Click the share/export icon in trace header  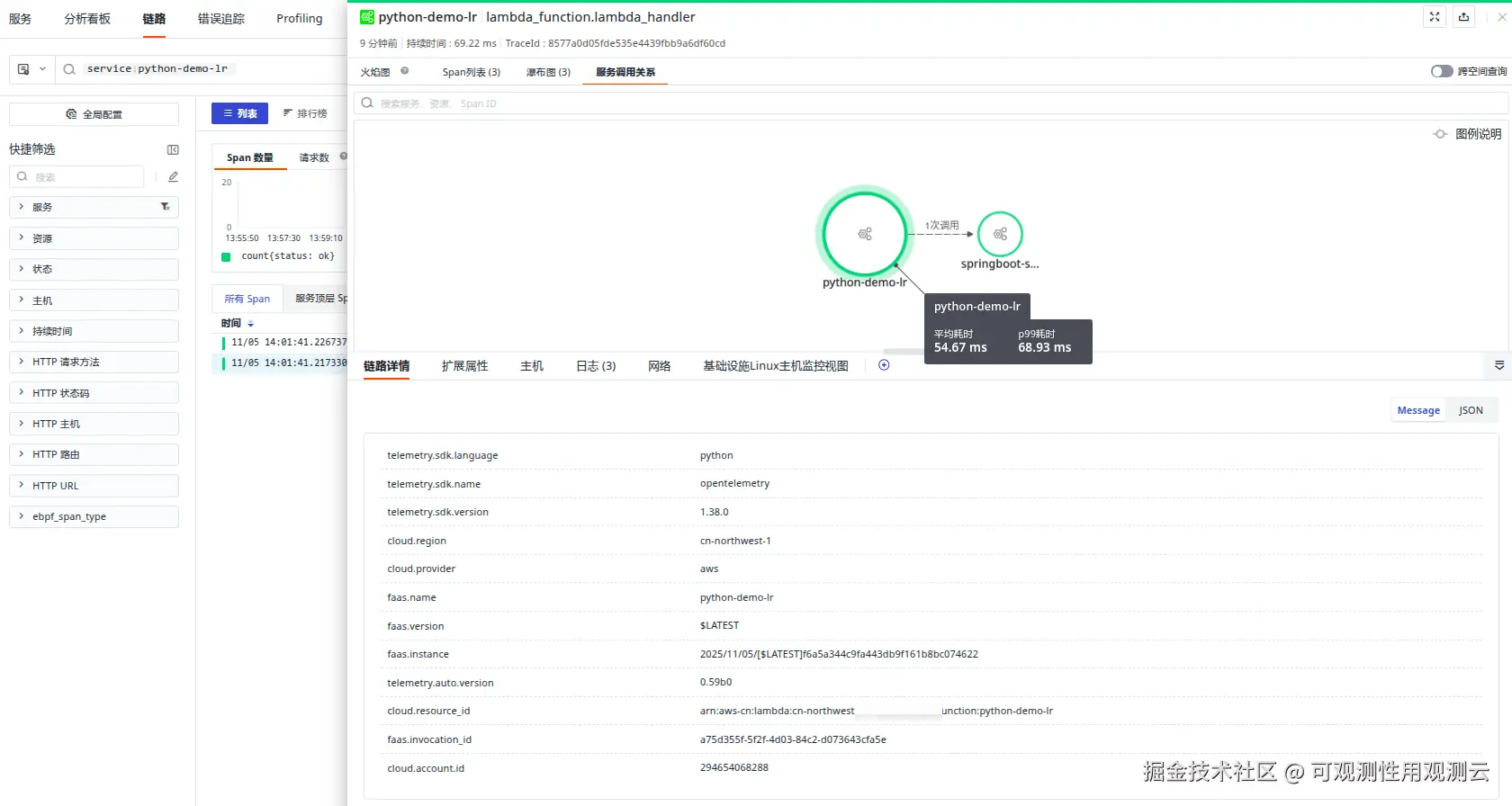tap(1464, 17)
